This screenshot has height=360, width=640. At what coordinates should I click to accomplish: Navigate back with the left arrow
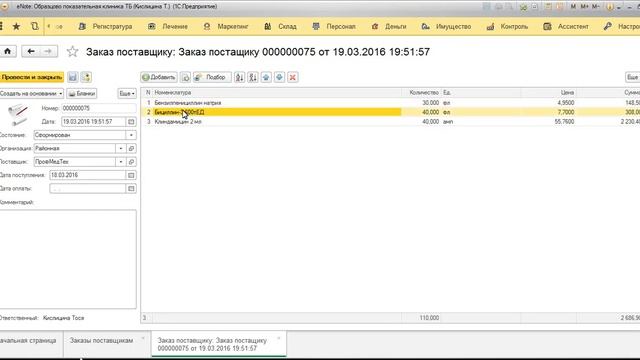tap(31, 51)
